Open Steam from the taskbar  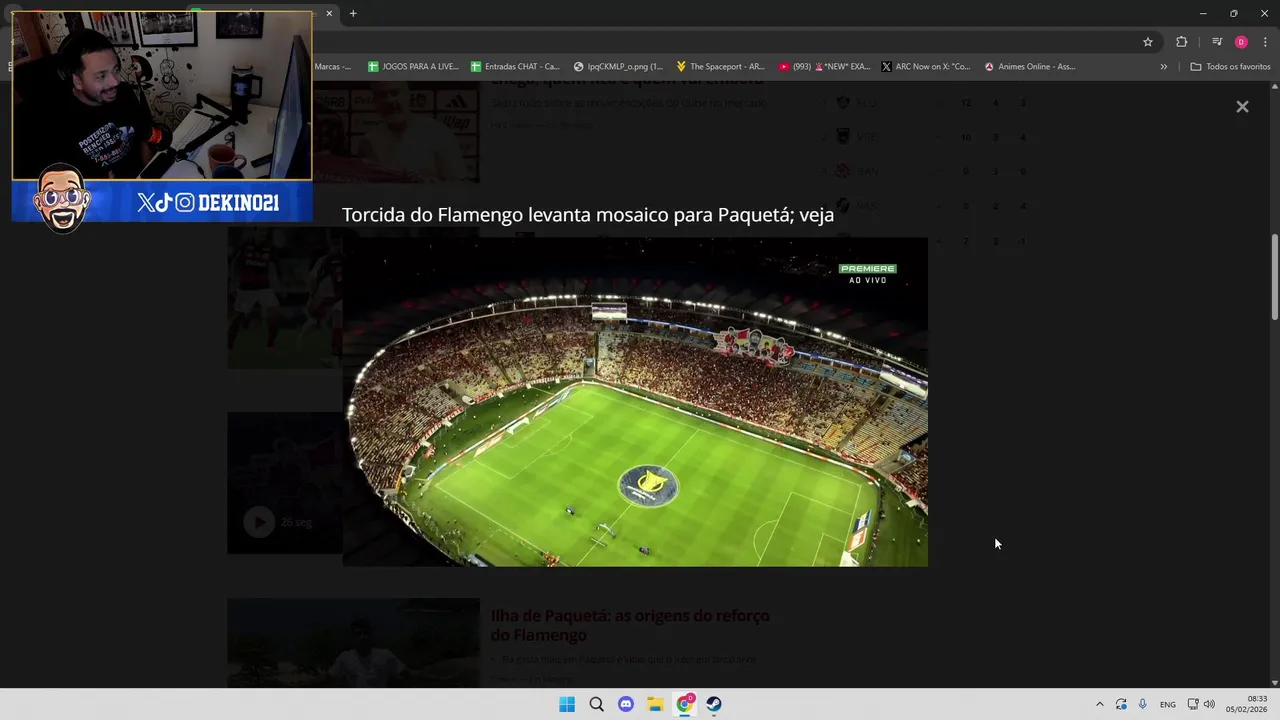714,704
